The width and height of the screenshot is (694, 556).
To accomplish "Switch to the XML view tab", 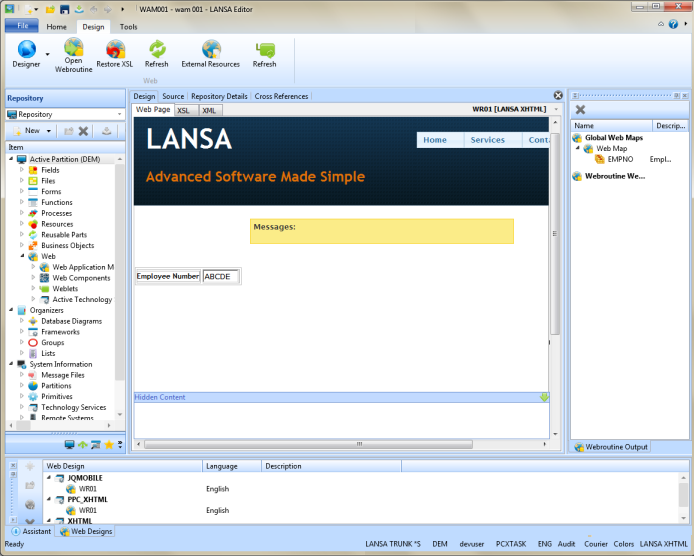I will [209, 111].
